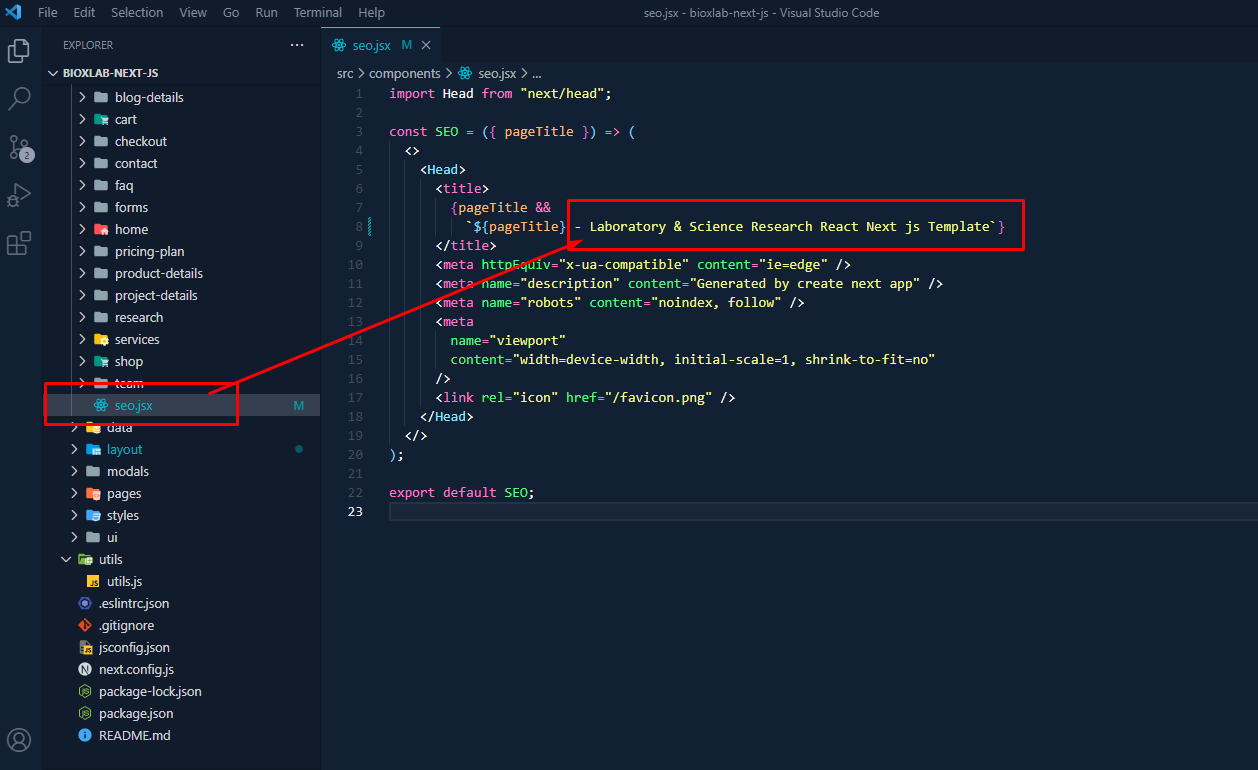Screen dimensions: 1258x770
Task: Click components in the breadcrumb path
Action: 404,73
